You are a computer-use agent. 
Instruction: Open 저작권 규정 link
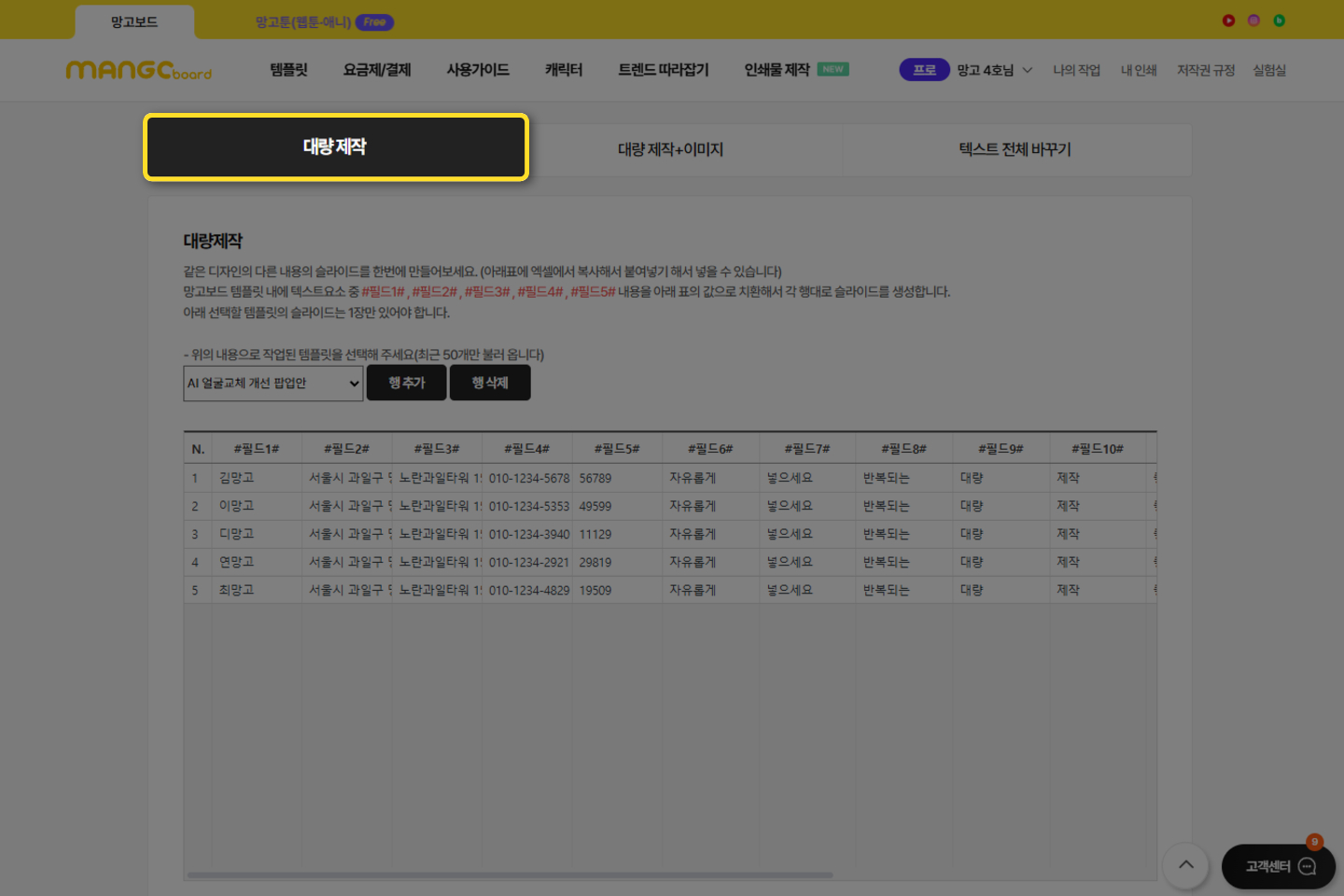pyautogui.click(x=1206, y=70)
